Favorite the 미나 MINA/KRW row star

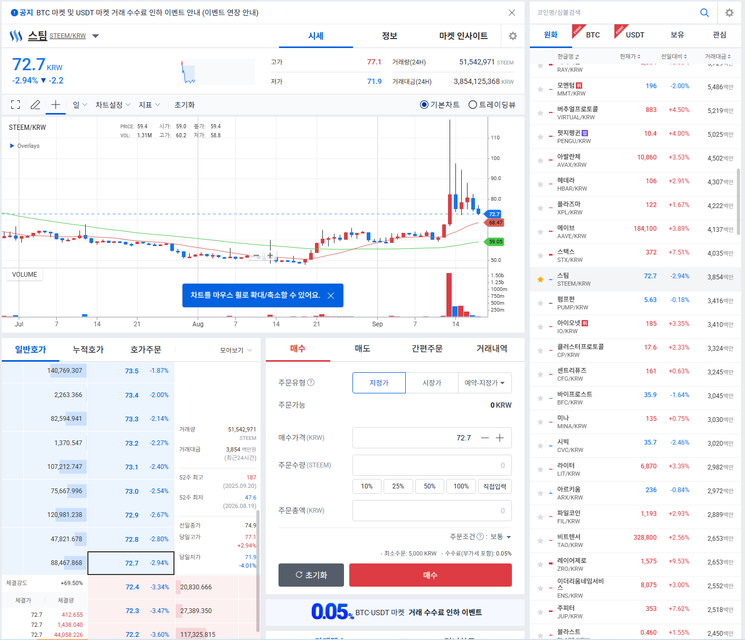click(x=540, y=422)
